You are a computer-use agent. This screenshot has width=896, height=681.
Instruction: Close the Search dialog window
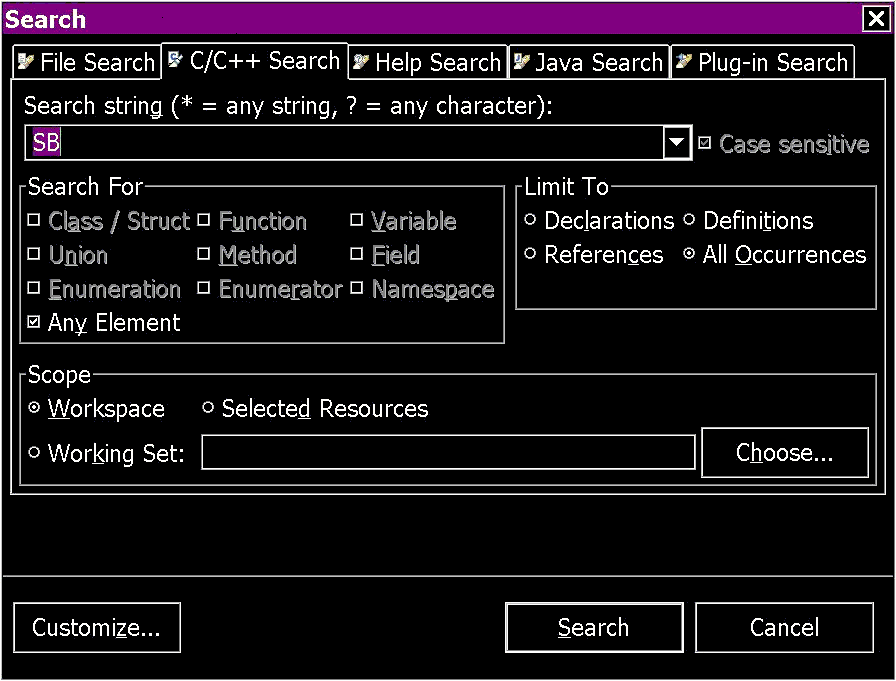876,19
